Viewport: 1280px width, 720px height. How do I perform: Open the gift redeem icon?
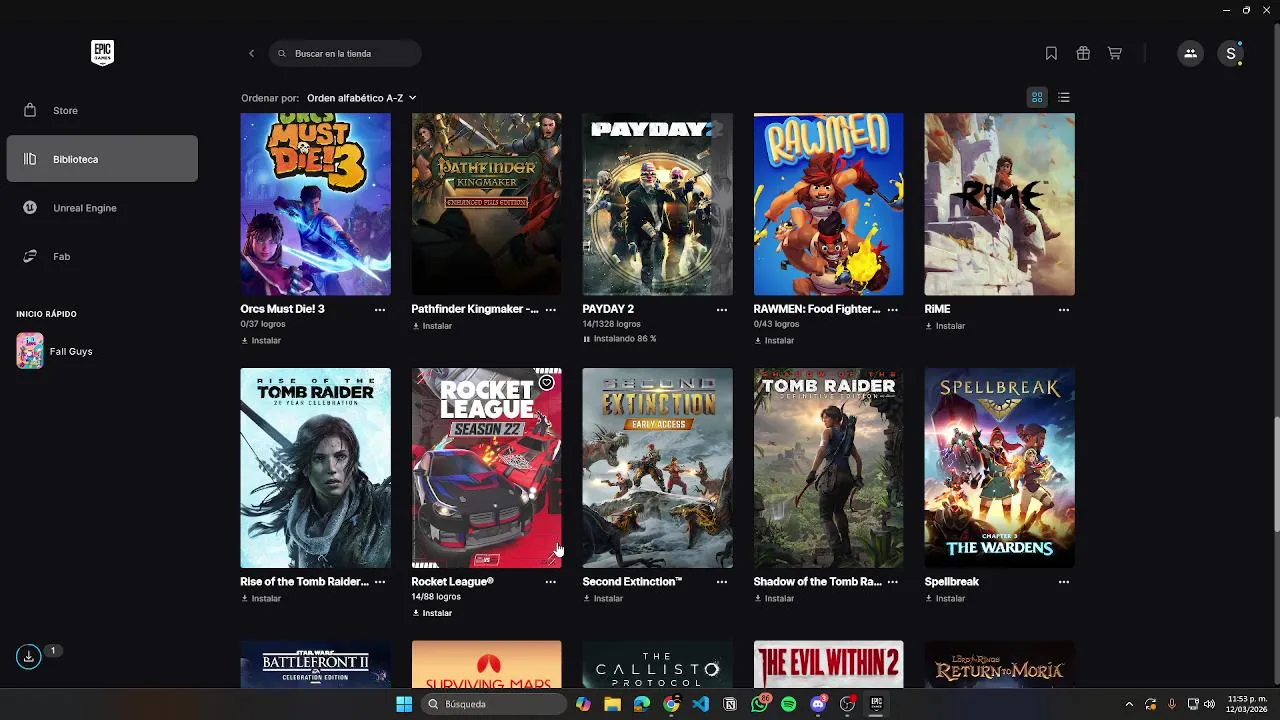coord(1083,53)
